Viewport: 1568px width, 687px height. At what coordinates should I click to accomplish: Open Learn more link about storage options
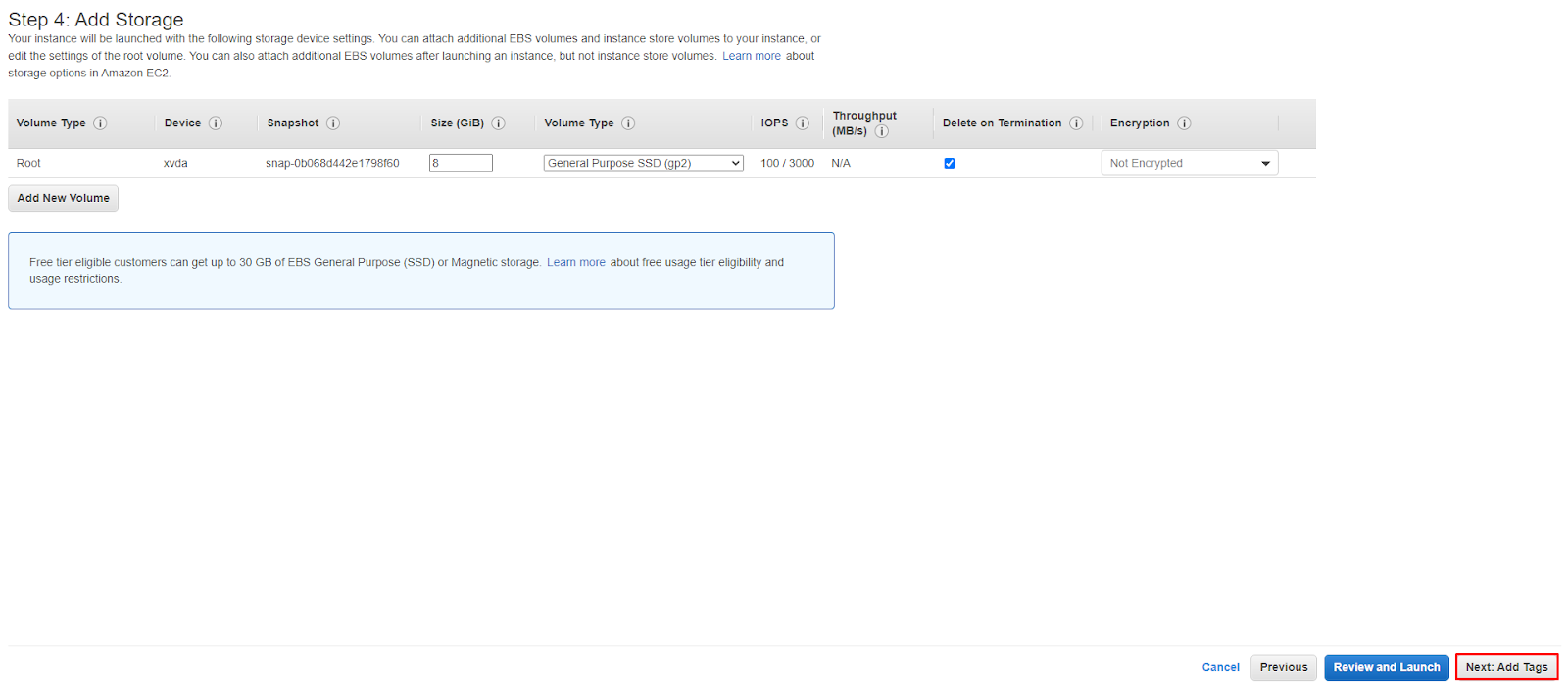[752, 56]
